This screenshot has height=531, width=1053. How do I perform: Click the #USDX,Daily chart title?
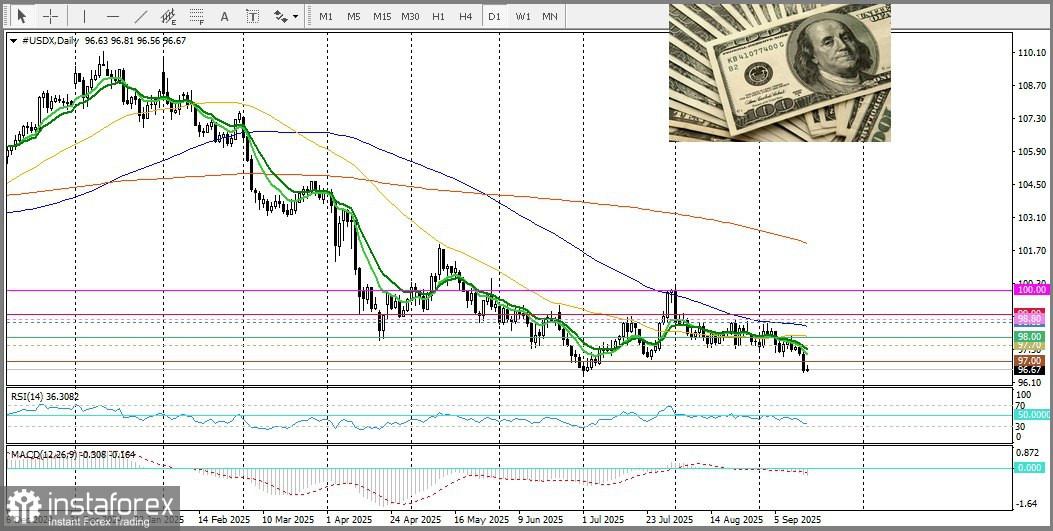click(x=50, y=41)
